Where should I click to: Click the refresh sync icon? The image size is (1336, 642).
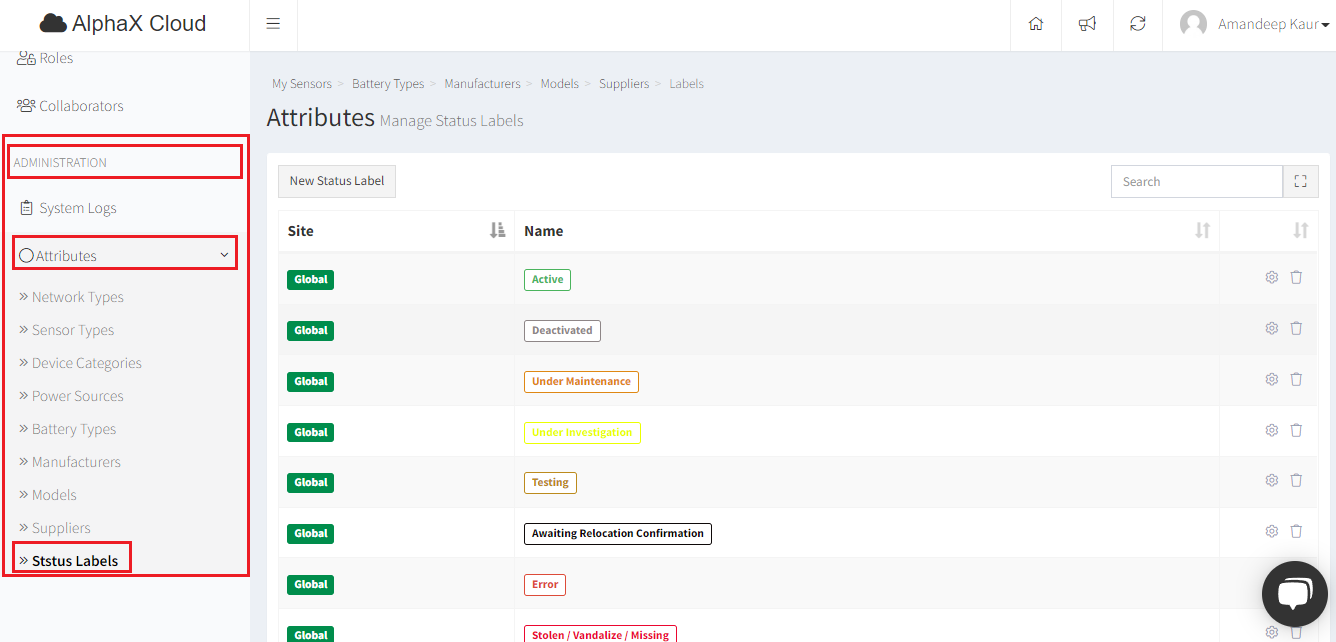[x=1138, y=24]
